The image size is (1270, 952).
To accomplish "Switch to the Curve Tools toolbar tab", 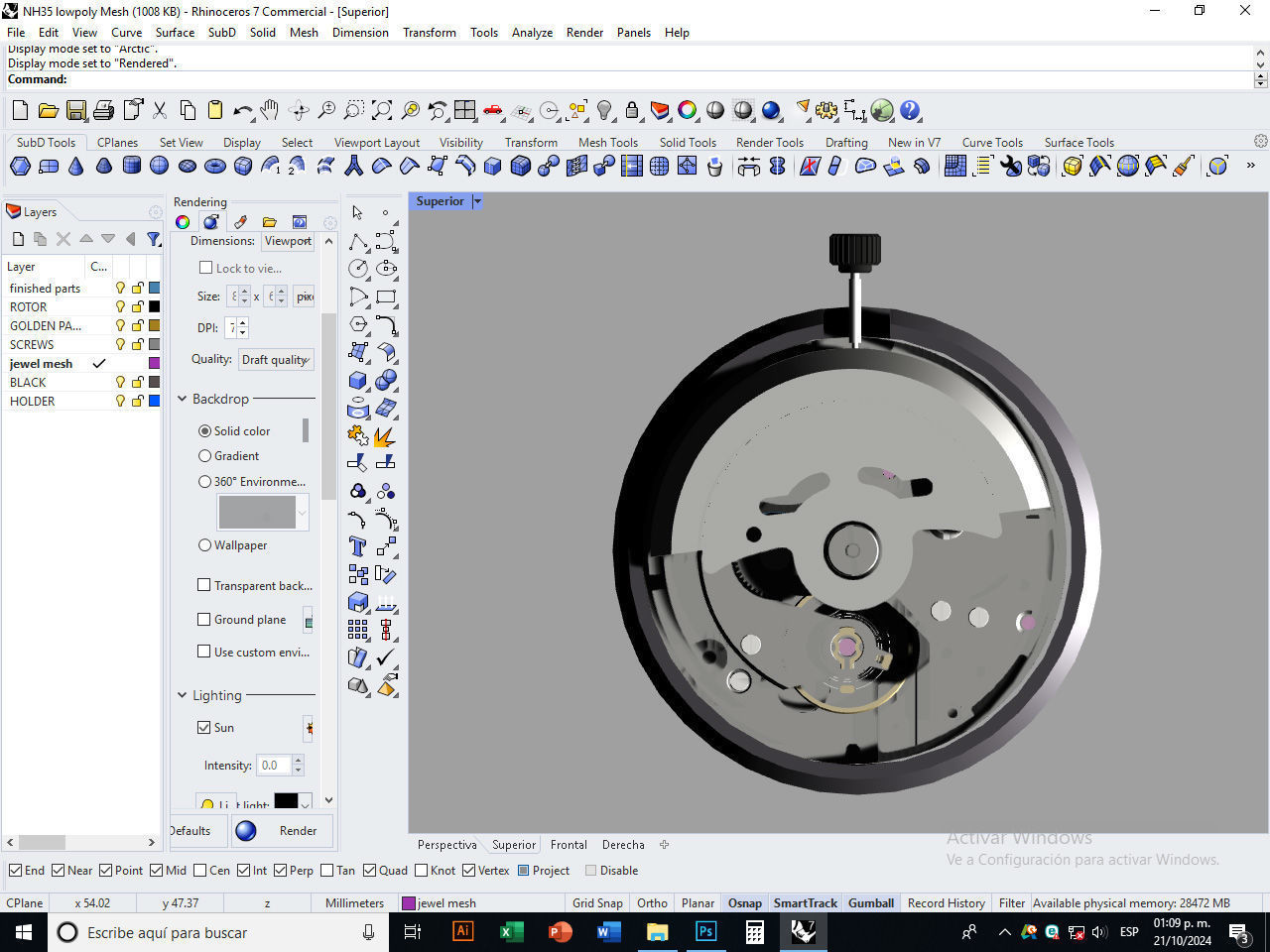I will click(992, 142).
